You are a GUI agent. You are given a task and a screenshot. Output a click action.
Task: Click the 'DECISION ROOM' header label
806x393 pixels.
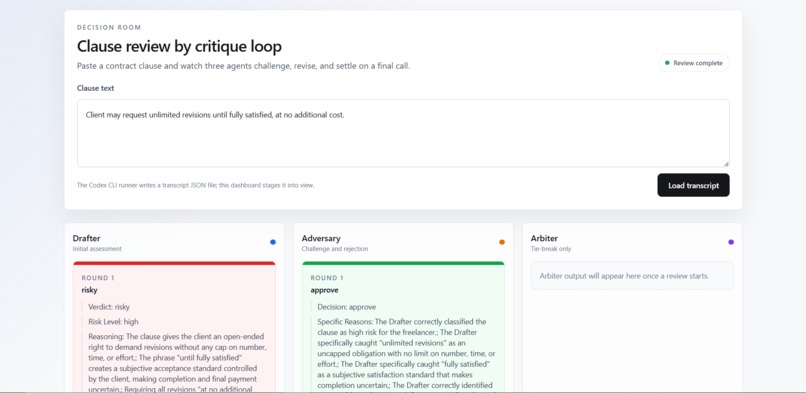[109, 27]
